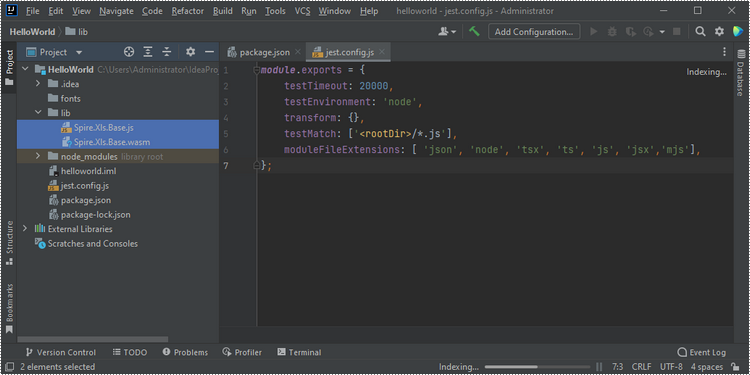Open run configurations dropdown arrow
750x375 pixels.
[x=662, y=32]
